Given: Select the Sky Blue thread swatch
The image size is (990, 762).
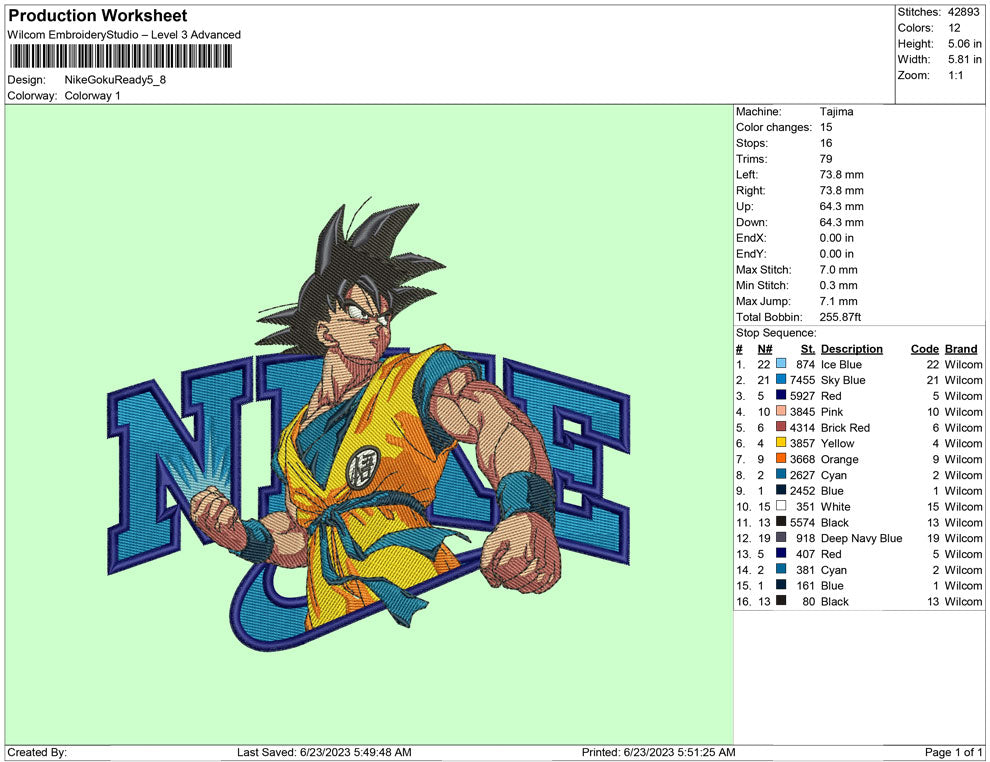Looking at the screenshot, I should 781,381.
